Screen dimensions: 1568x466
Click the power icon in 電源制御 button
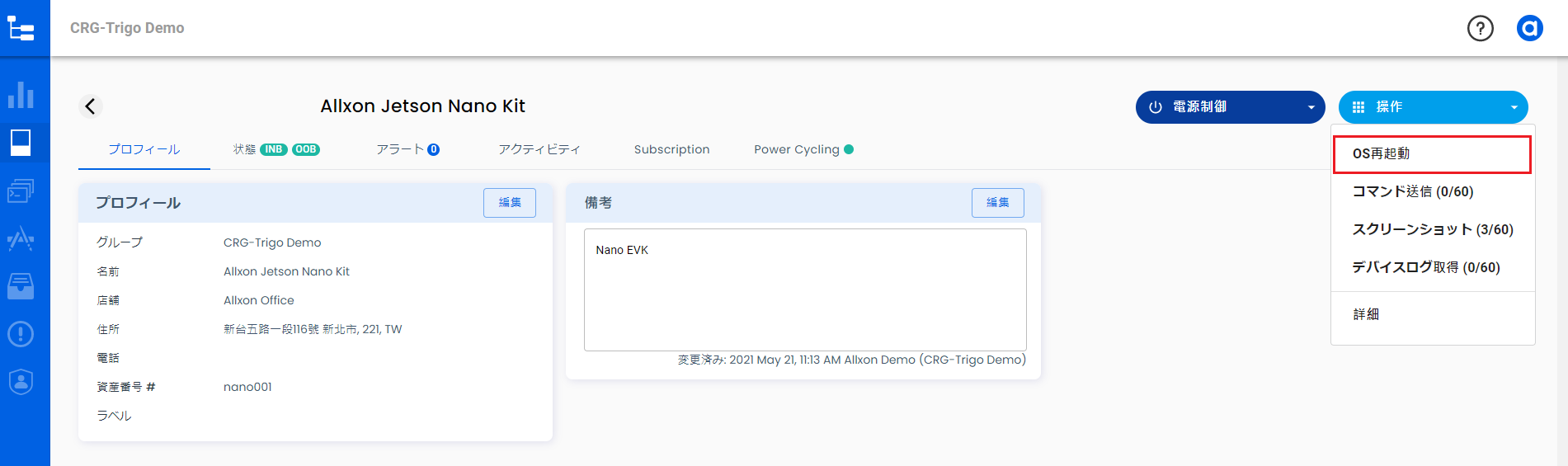pos(1156,107)
